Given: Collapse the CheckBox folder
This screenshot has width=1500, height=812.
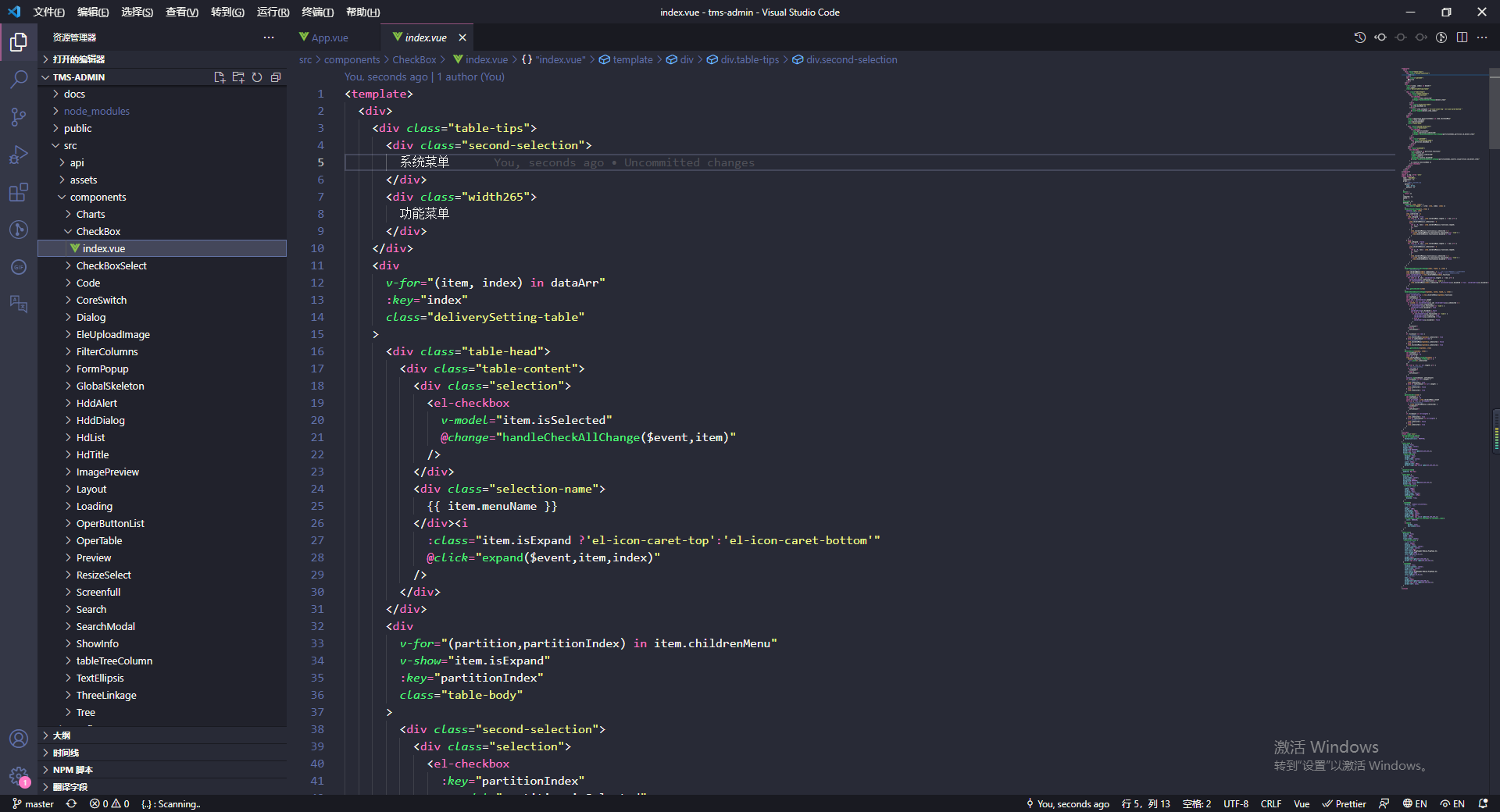Looking at the screenshot, I should tap(162, 231).
